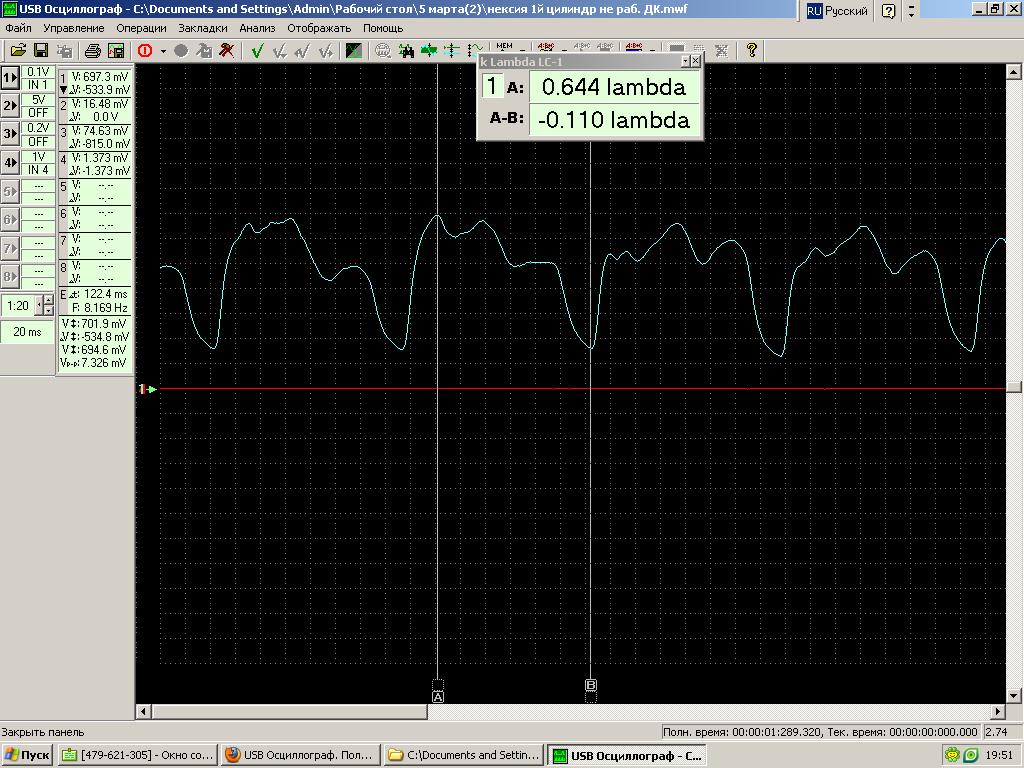Open channel 2 voltage range 5V selector
The height and width of the screenshot is (768, 1024).
(38, 100)
